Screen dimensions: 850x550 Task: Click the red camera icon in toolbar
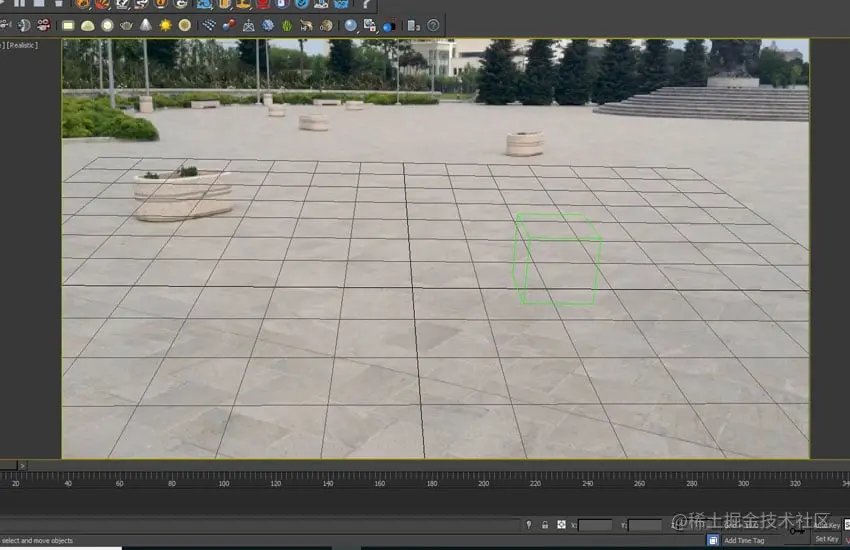click(44, 25)
